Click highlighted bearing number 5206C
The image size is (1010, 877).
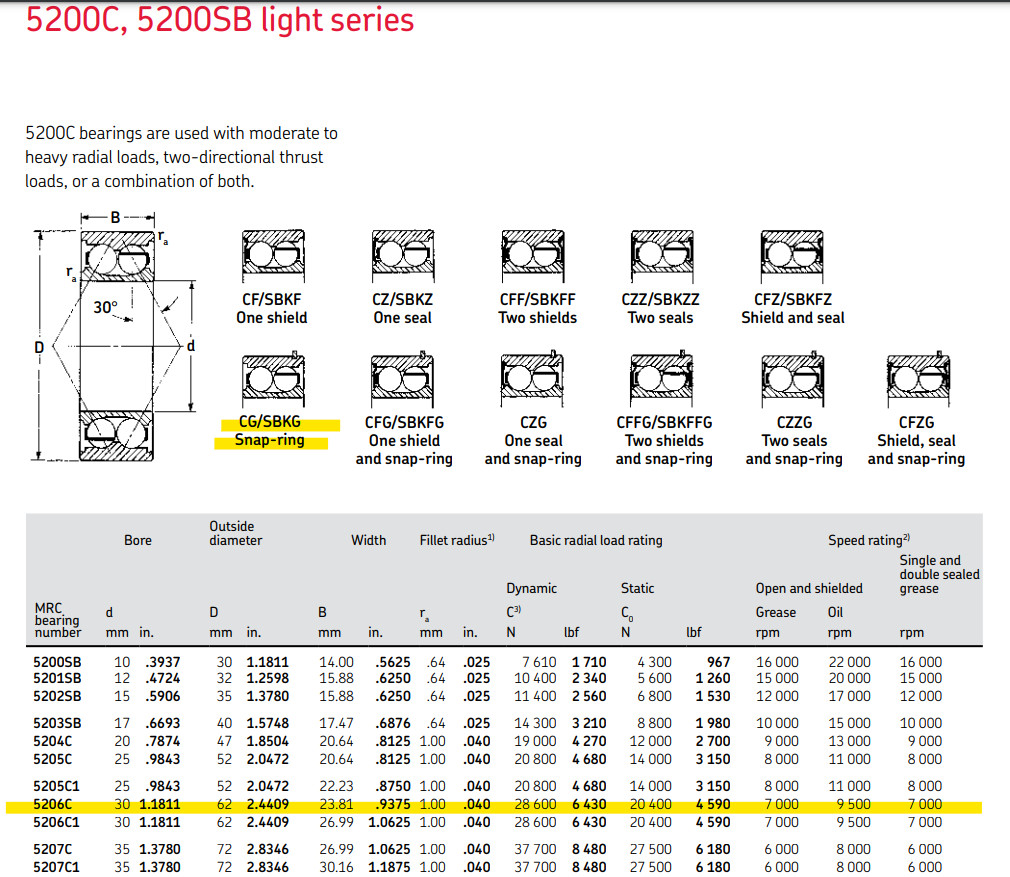click(53, 804)
